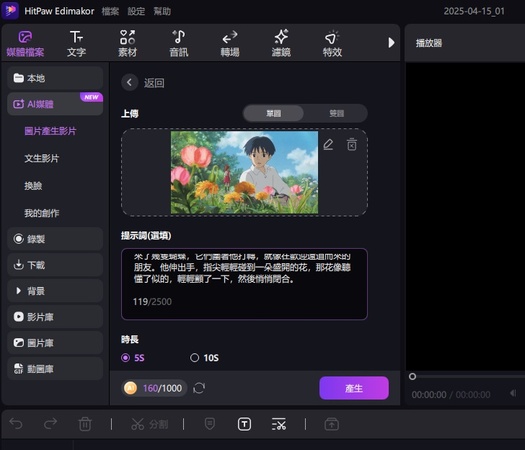Open the 檔案 file menu
Image resolution: width=525 pixels, height=450 pixels.
click(110, 11)
